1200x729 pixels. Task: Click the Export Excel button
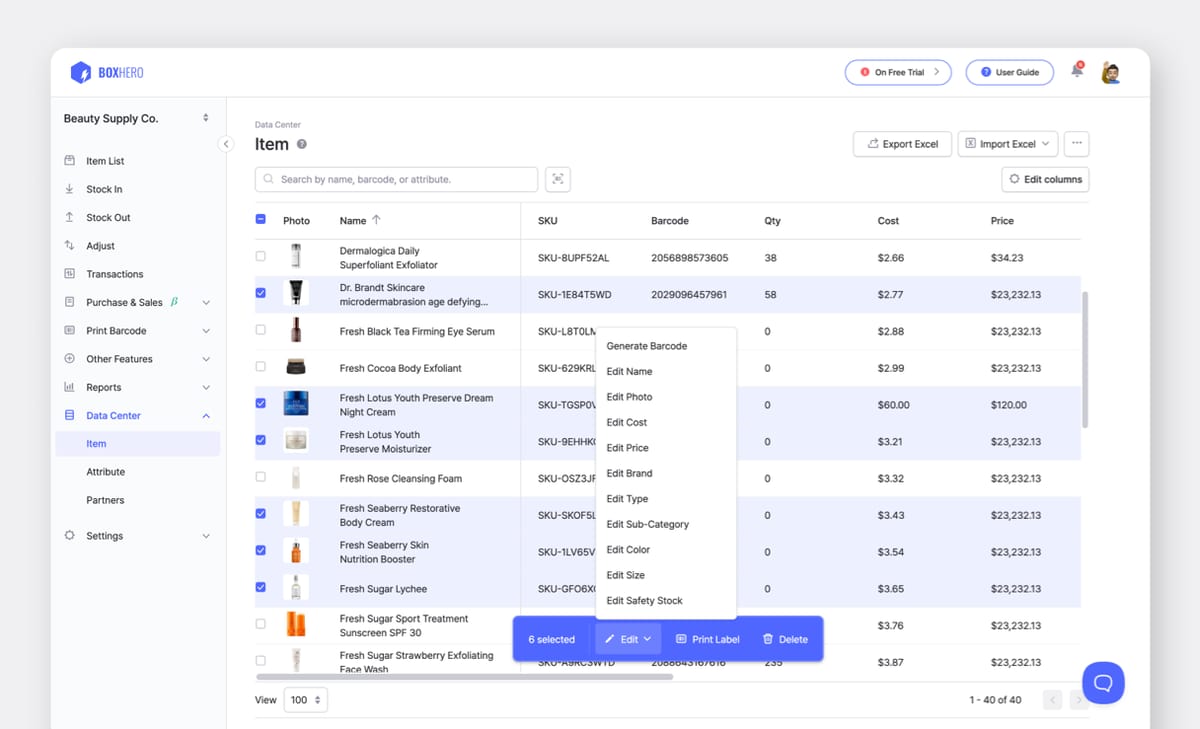pyautogui.click(x=902, y=143)
